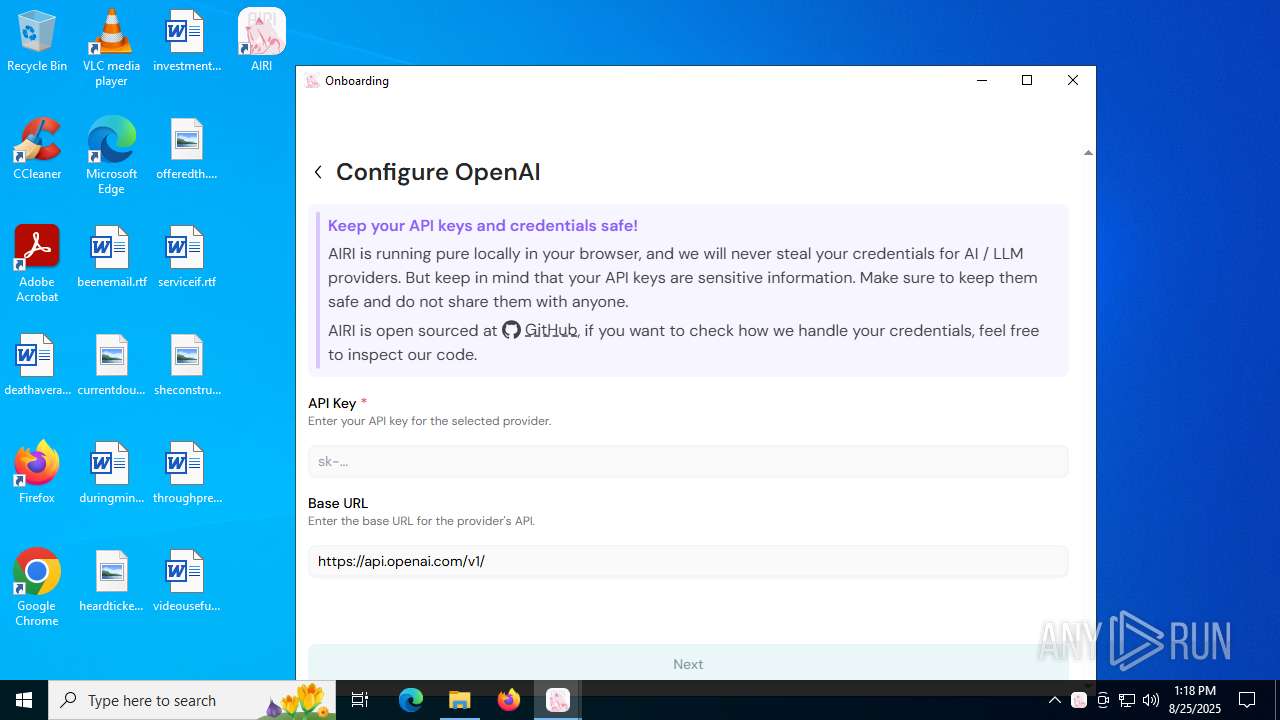Image resolution: width=1280 pixels, height=720 pixels.
Task: Open Firefox from the taskbar
Action: (x=509, y=700)
